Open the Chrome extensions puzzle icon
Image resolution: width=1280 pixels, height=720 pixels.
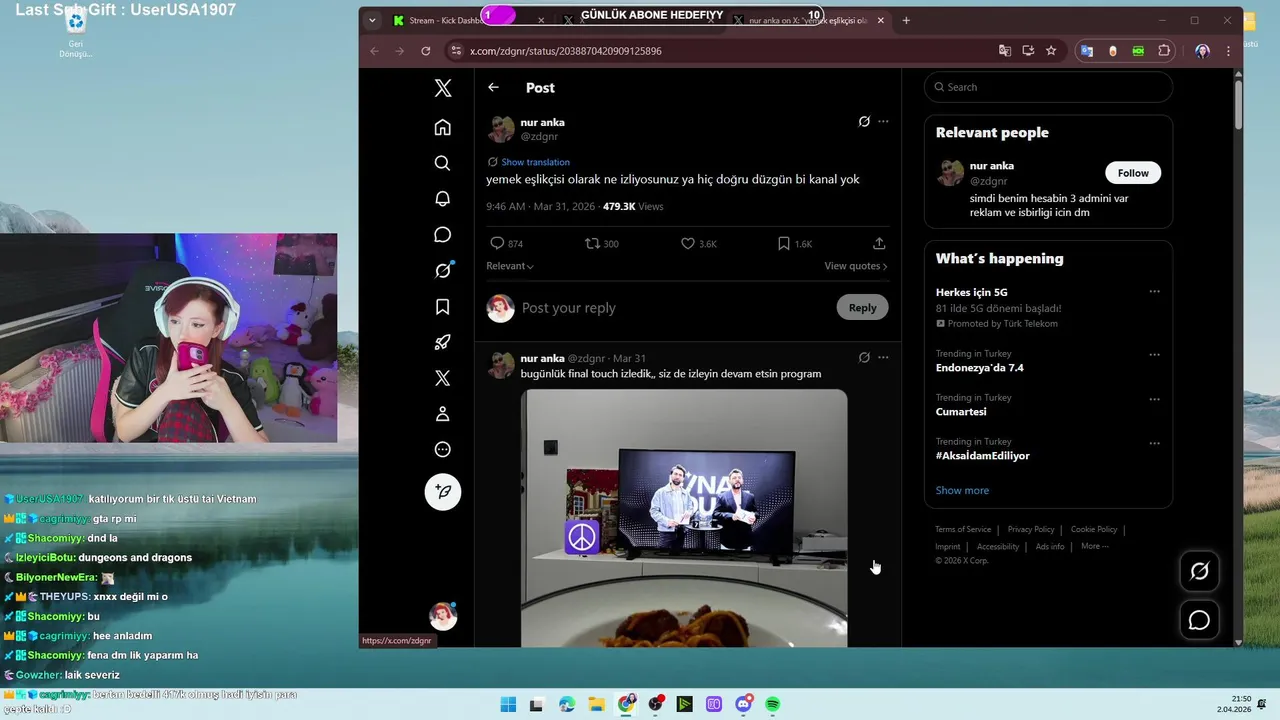coord(1164,50)
